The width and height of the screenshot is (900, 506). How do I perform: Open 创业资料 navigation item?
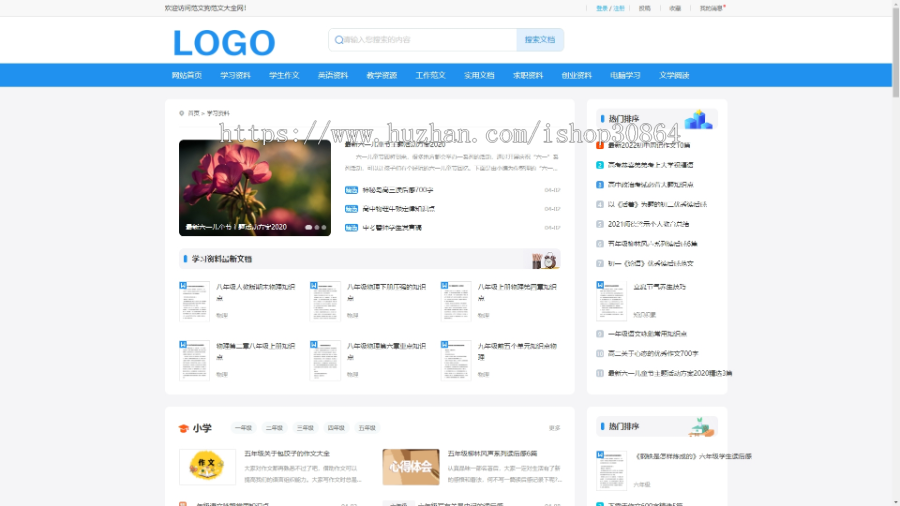[577, 75]
